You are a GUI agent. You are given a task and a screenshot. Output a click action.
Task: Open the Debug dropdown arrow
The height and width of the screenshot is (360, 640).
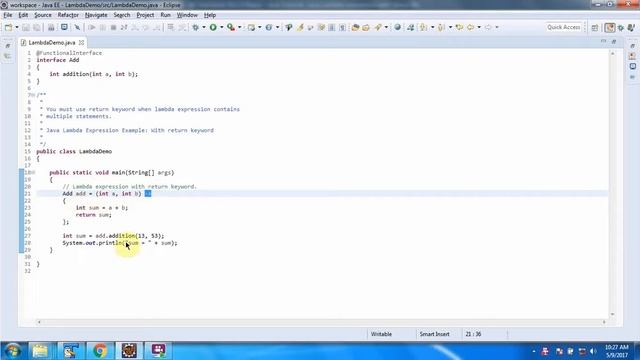pyautogui.click(x=204, y=27)
